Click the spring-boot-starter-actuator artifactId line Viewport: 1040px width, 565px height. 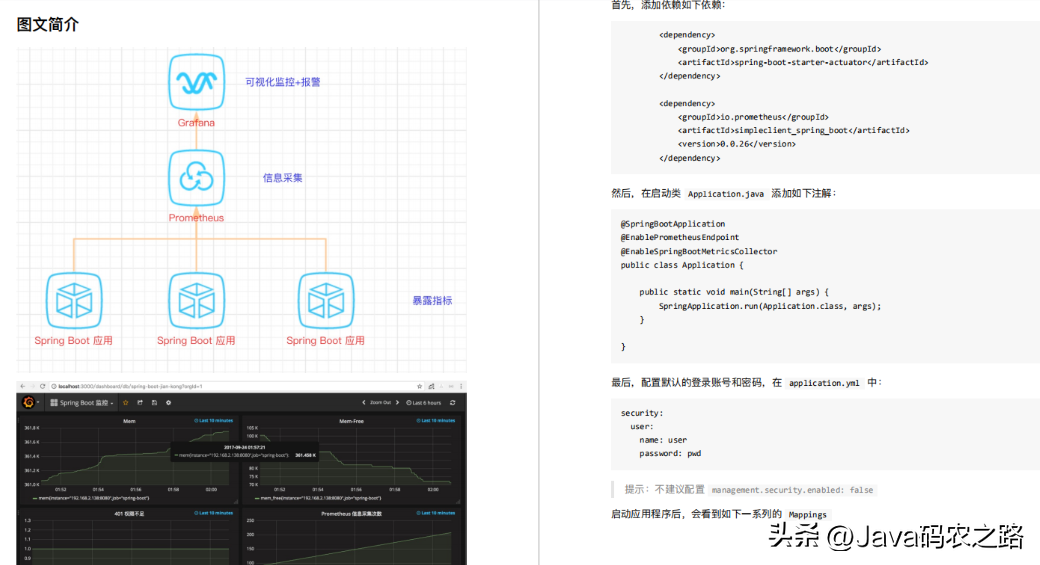pos(803,62)
